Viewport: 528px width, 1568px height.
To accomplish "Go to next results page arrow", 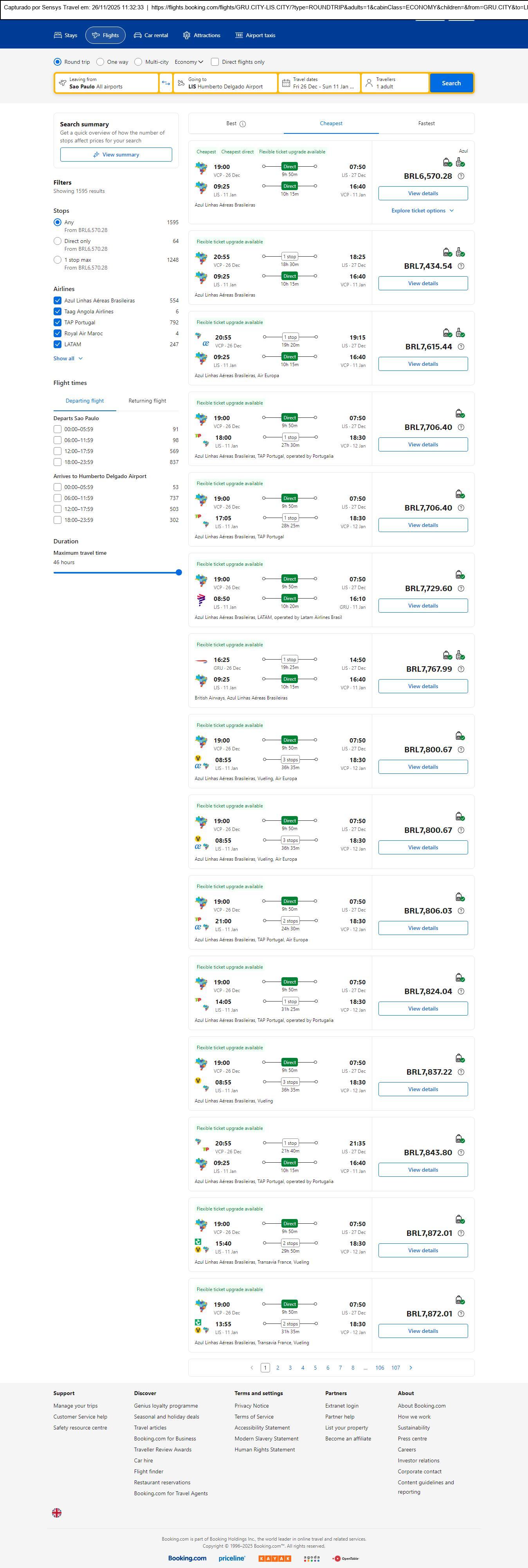I will pyautogui.click(x=411, y=1368).
